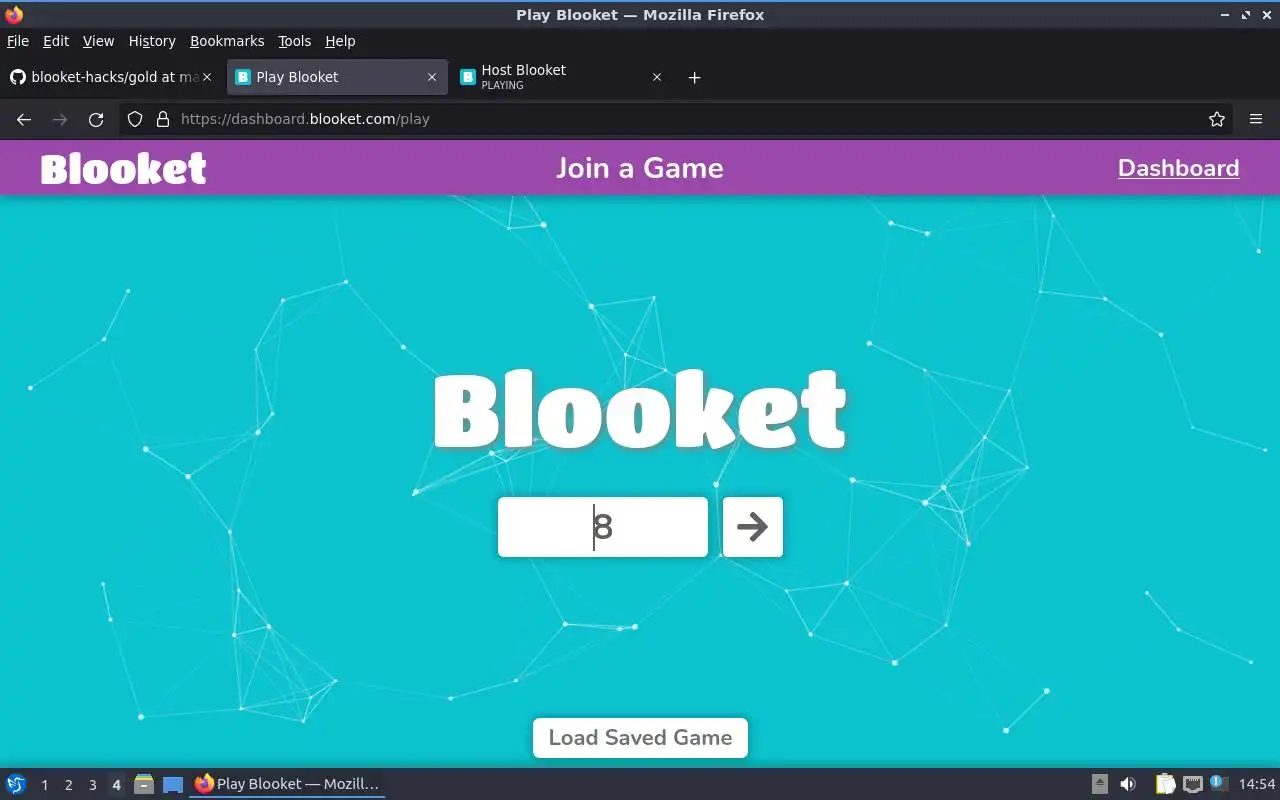This screenshot has height=800, width=1280.
Task: Switch to blooket-hacks/gold GitHub tab
Action: pos(111,77)
